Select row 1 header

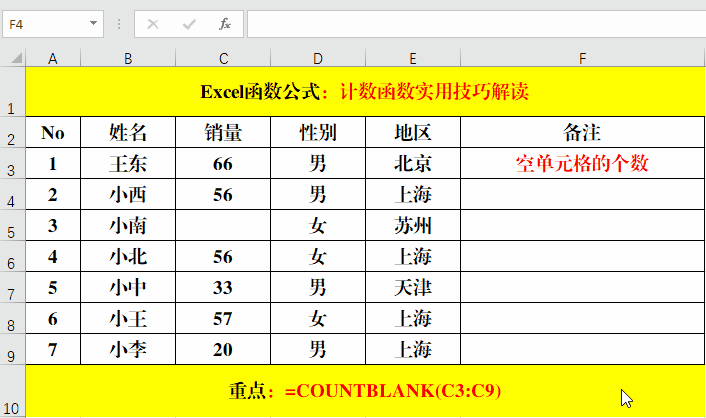pos(13,91)
